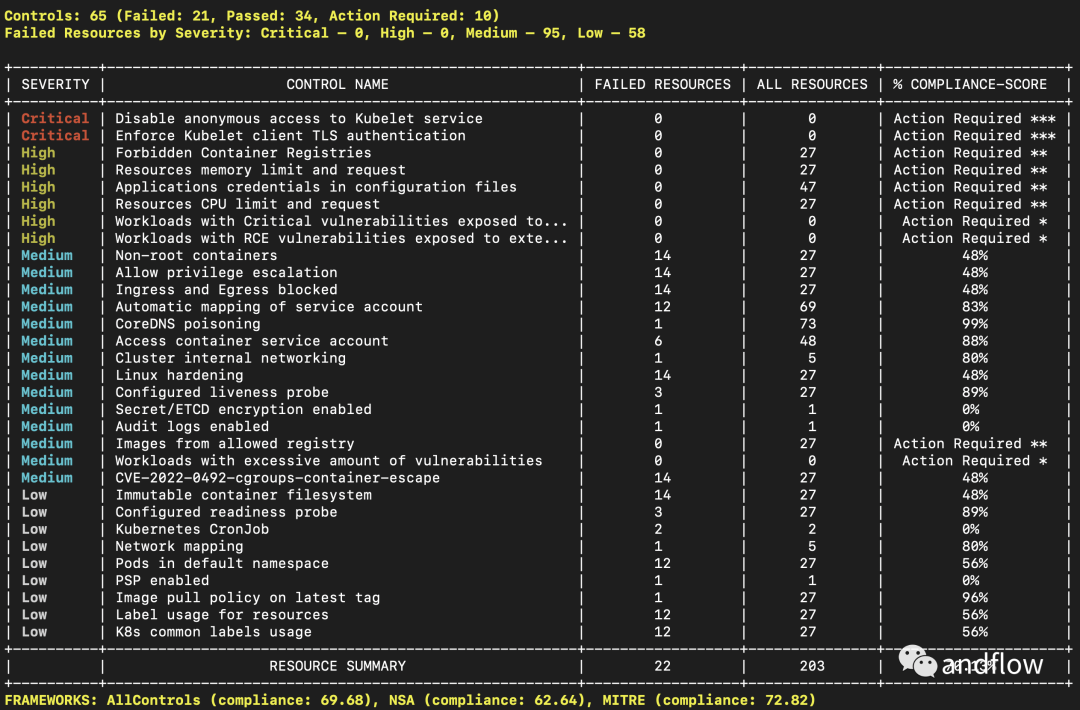Click 'Workloads with RCE vulnerabilities' control name

[342, 238]
